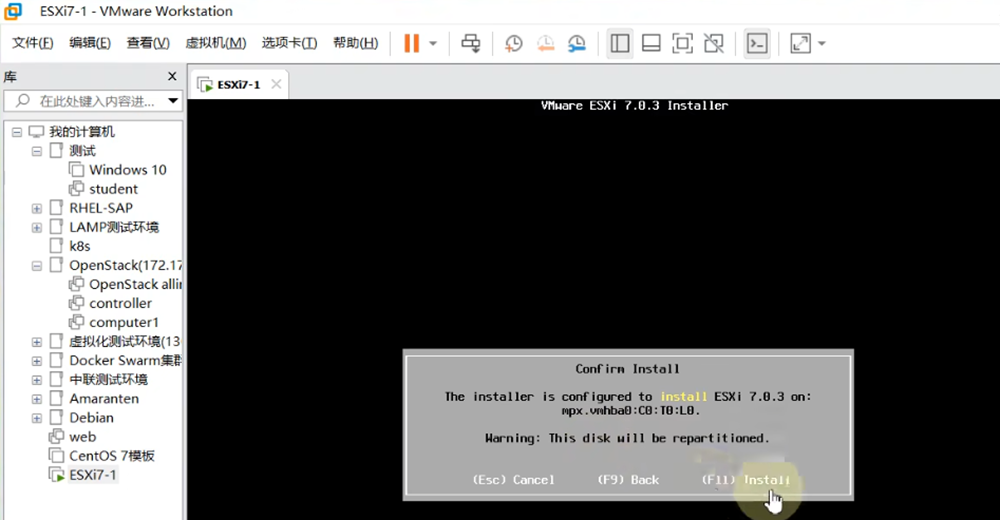Open the 选项卡(T) menu
1000x520 pixels.
click(289, 43)
